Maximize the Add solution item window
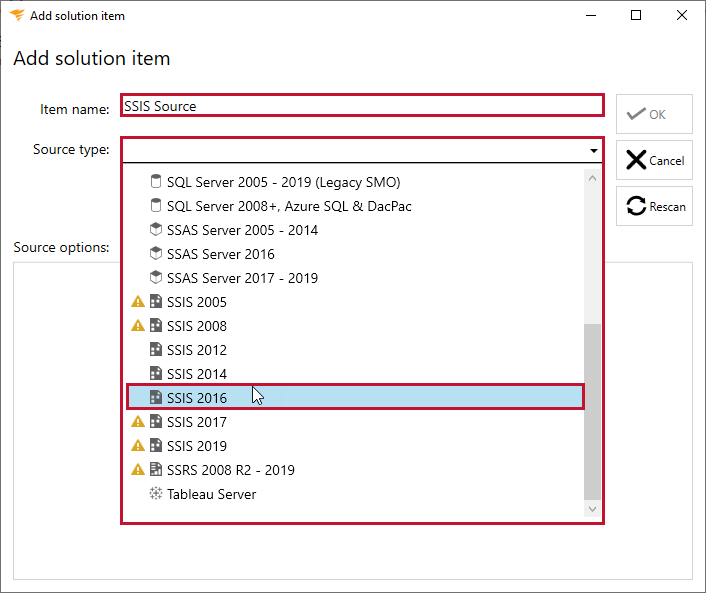Screen dimensions: 706x593 (x=636, y=15)
